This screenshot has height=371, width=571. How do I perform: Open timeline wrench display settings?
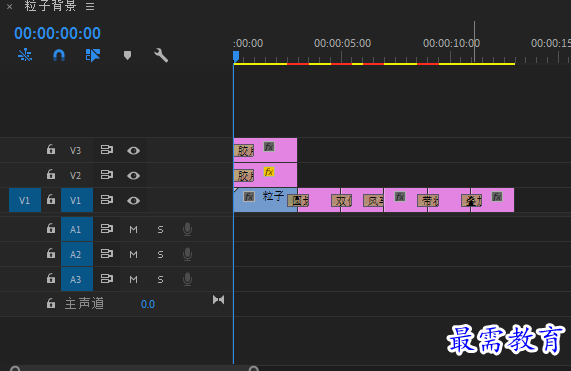click(x=161, y=55)
